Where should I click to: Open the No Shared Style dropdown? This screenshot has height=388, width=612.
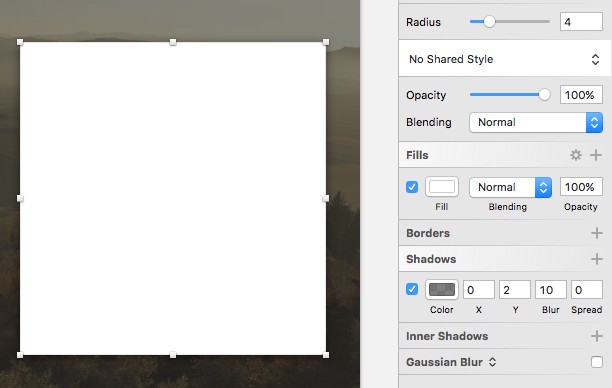tap(504, 59)
